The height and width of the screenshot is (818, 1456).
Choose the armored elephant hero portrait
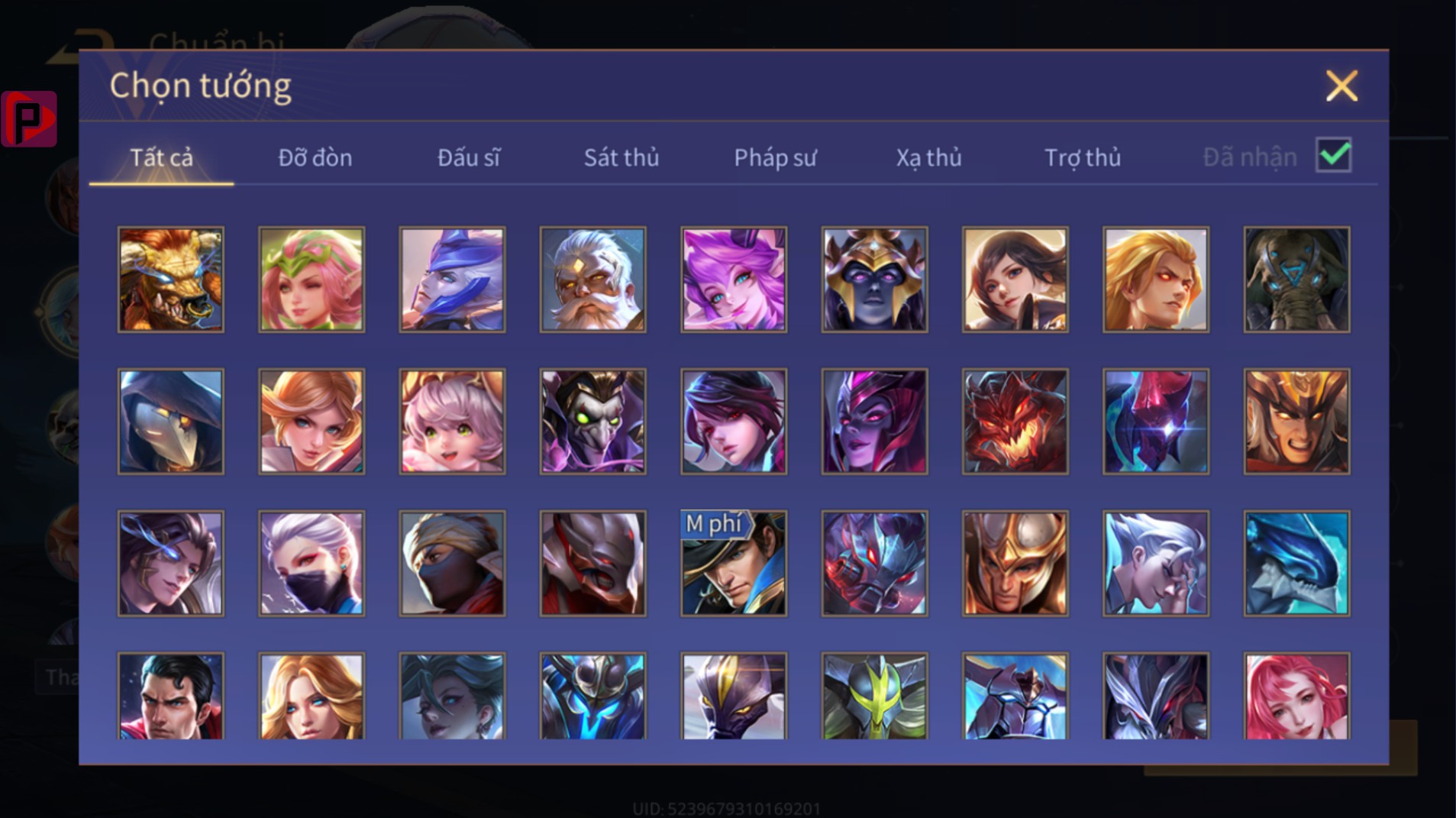coord(1296,280)
